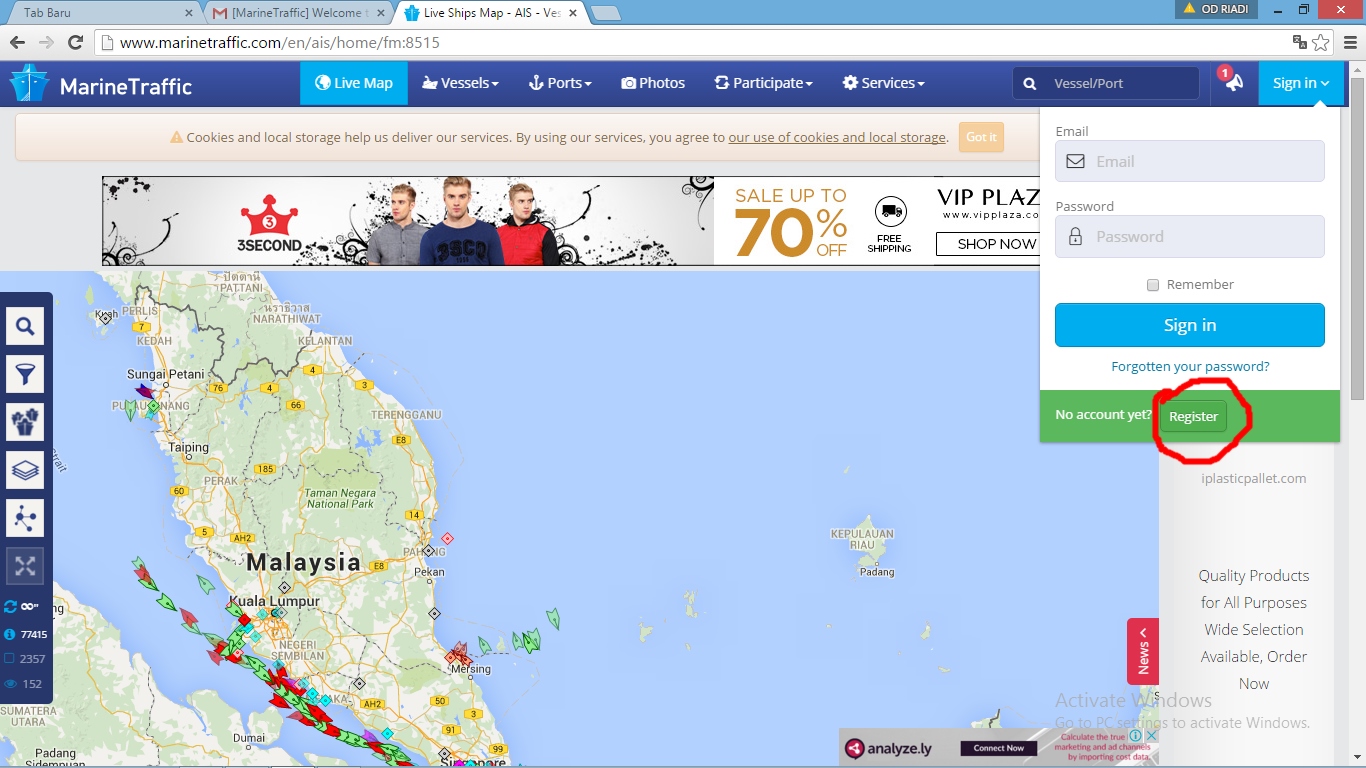Click the magnifier icon in Vessel/Port search
The width and height of the screenshot is (1366, 768).
1030,84
